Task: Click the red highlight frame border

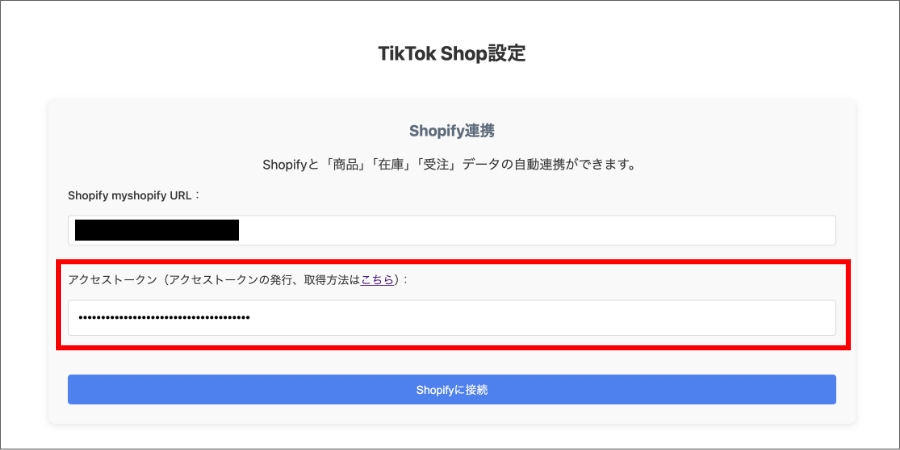Action: tap(452, 261)
